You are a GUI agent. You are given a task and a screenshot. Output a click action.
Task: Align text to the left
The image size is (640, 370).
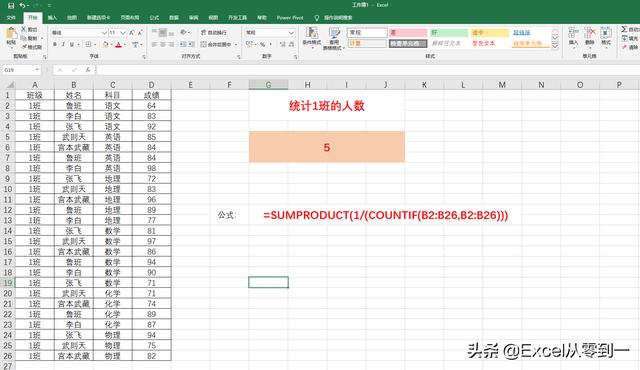[154, 44]
